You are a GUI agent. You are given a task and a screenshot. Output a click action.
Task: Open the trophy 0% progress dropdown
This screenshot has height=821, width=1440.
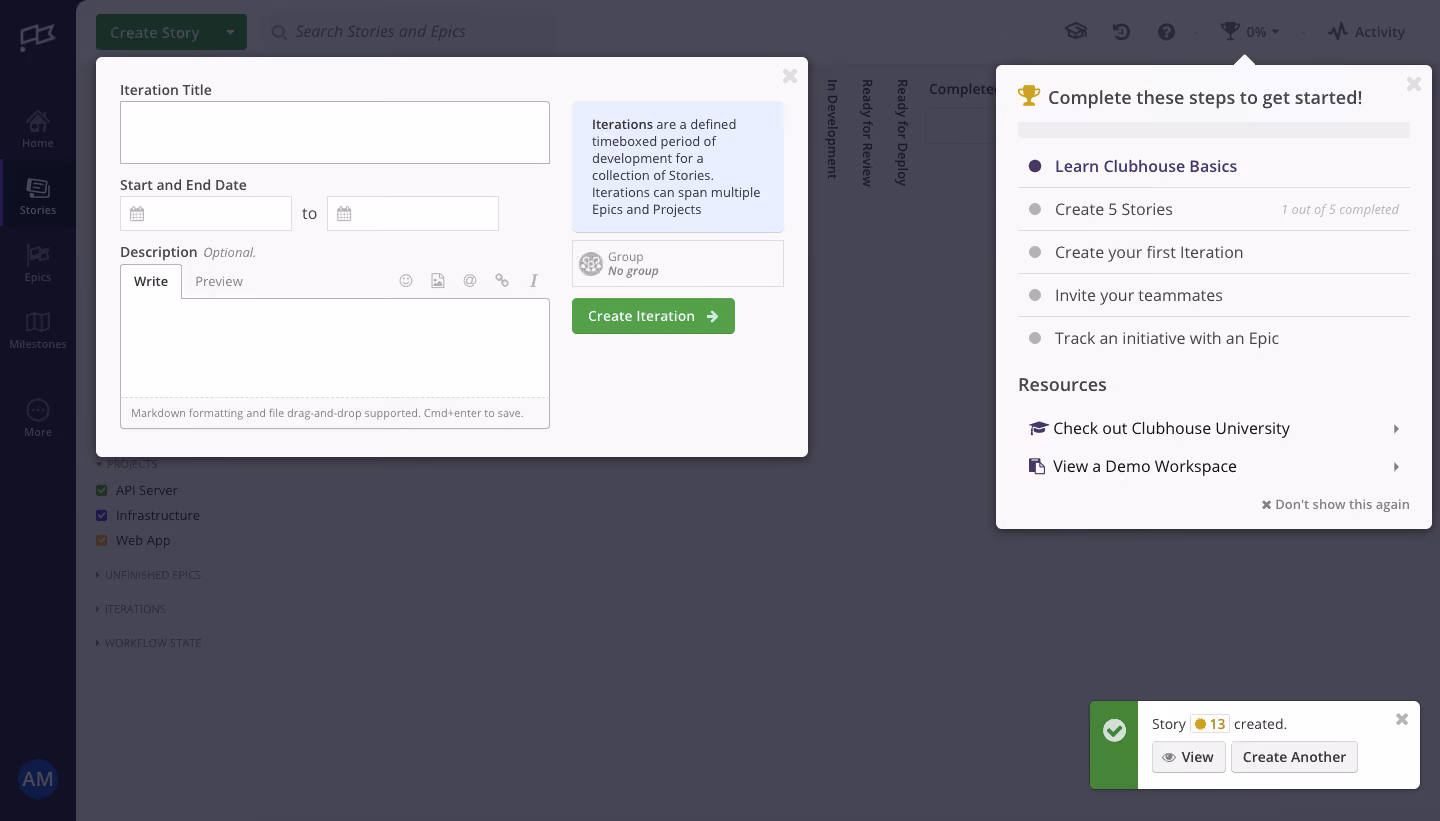[1250, 32]
